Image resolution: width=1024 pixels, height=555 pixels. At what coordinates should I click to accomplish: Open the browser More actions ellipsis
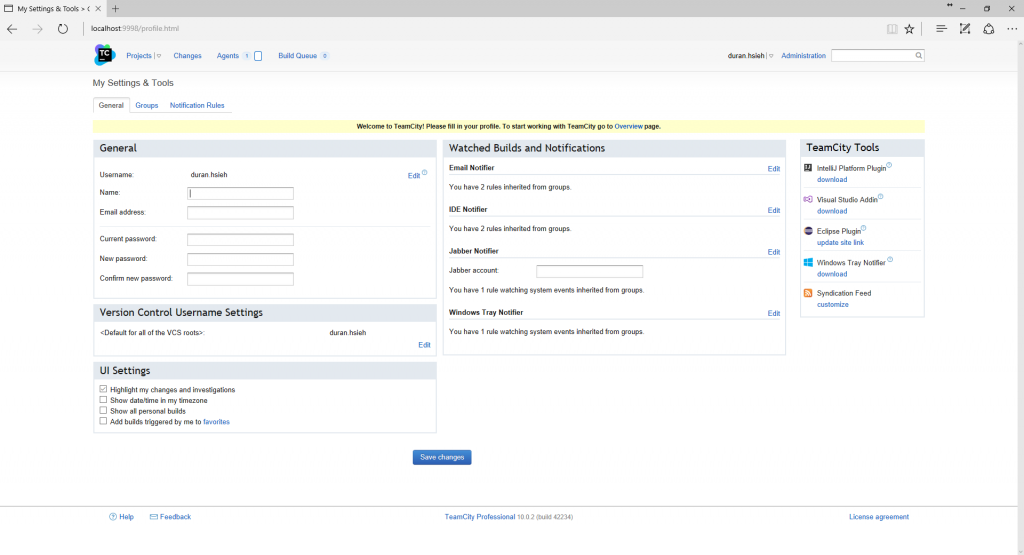[x=1012, y=29]
